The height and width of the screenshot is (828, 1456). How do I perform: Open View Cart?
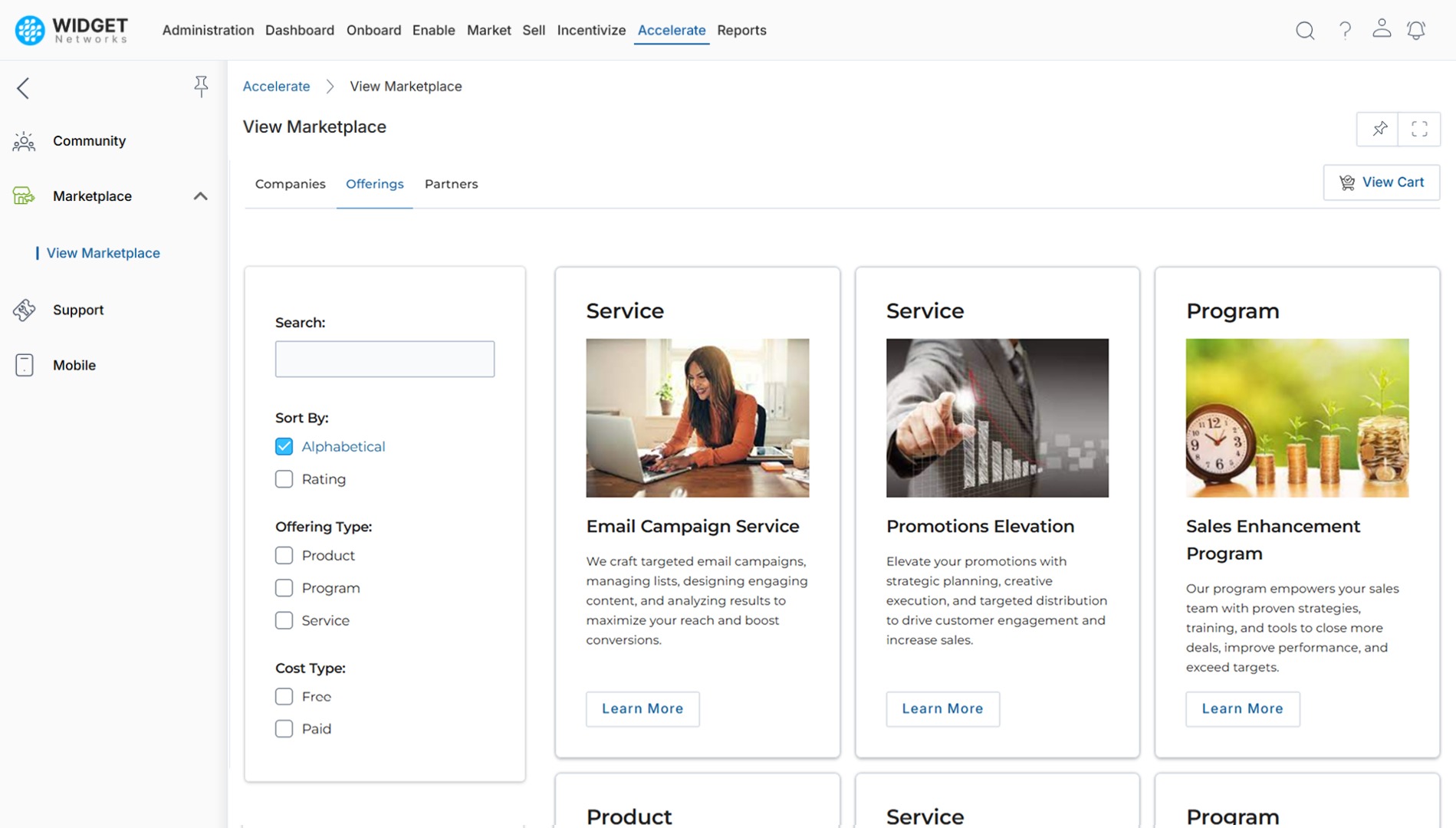pyautogui.click(x=1381, y=182)
